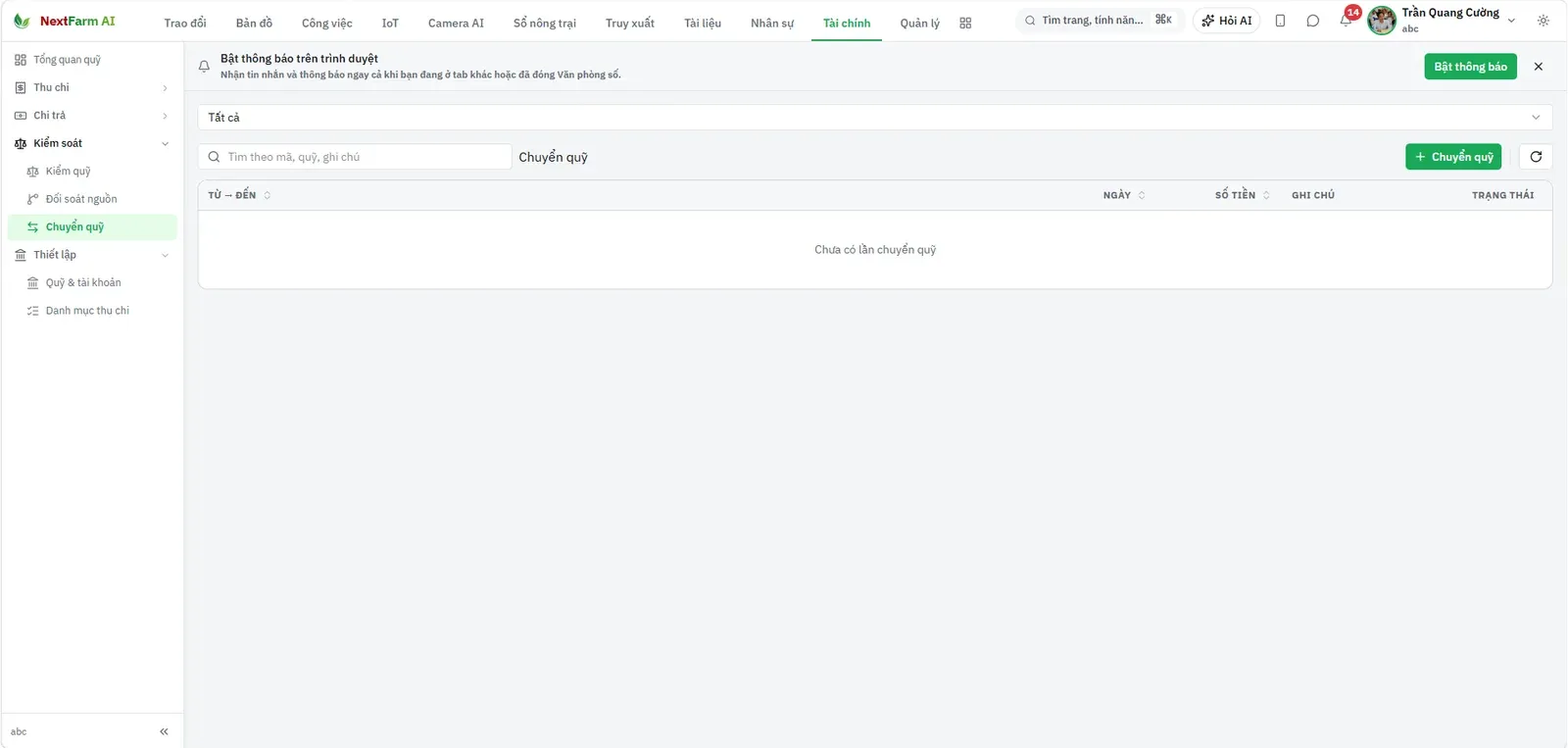This screenshot has width=1568, height=748.
Task: Open the Bản đồ tab
Action: 254,23
